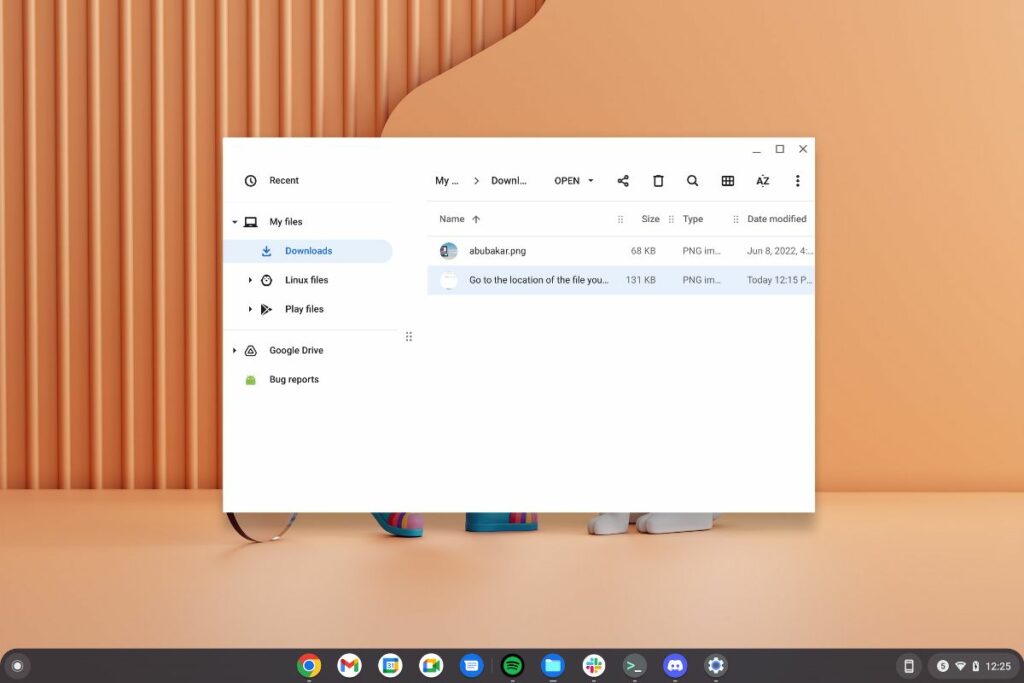Switch to thumbnail grid view

pos(728,181)
